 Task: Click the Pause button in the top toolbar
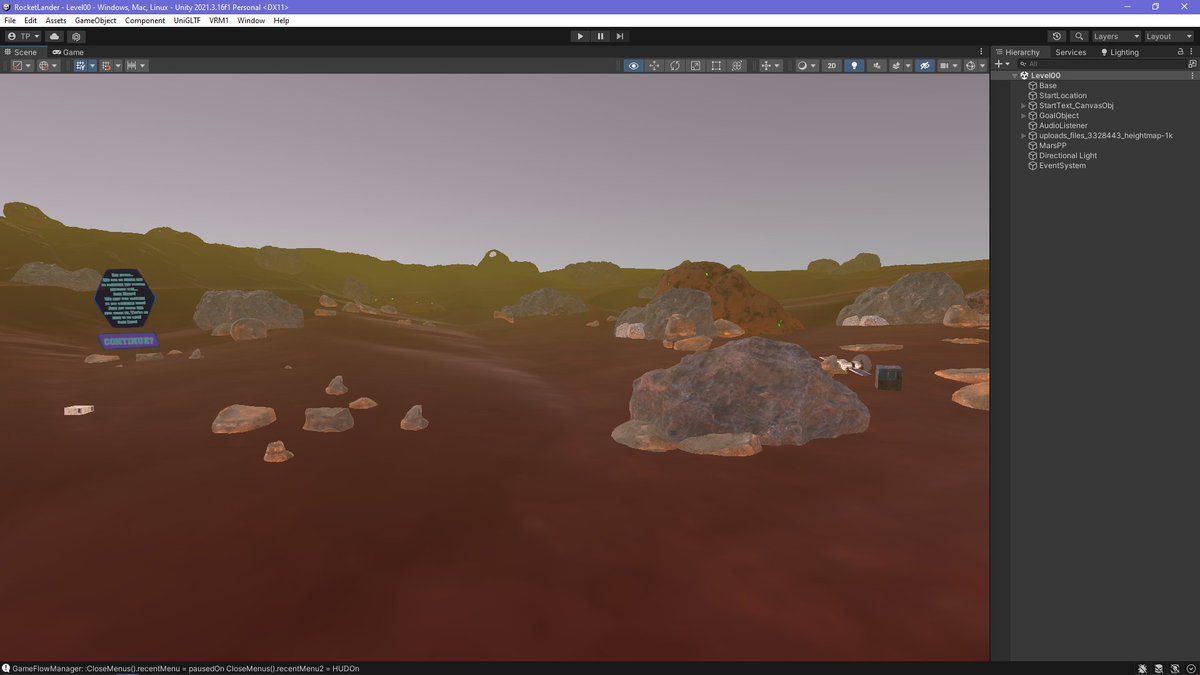(600, 36)
